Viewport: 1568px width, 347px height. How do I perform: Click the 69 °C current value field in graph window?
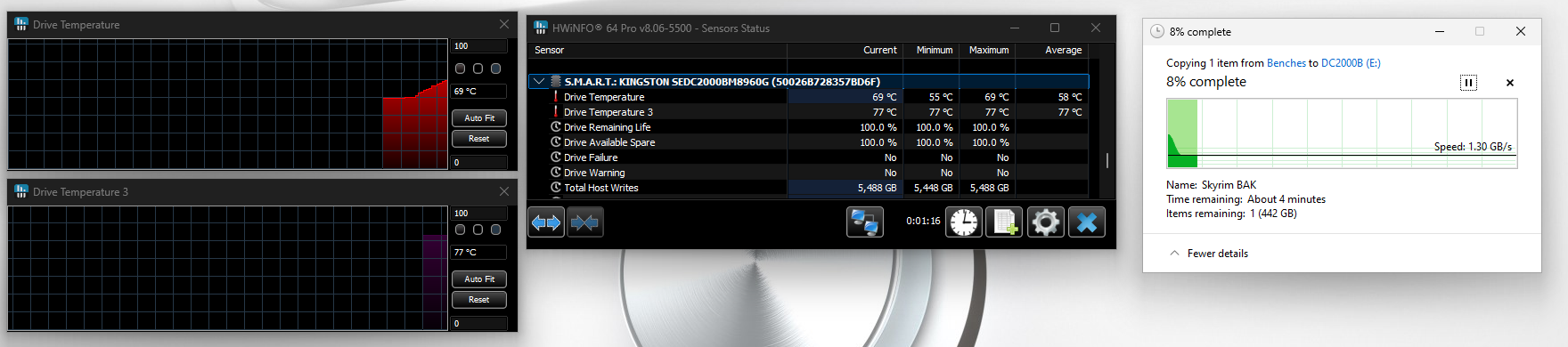pyautogui.click(x=479, y=91)
